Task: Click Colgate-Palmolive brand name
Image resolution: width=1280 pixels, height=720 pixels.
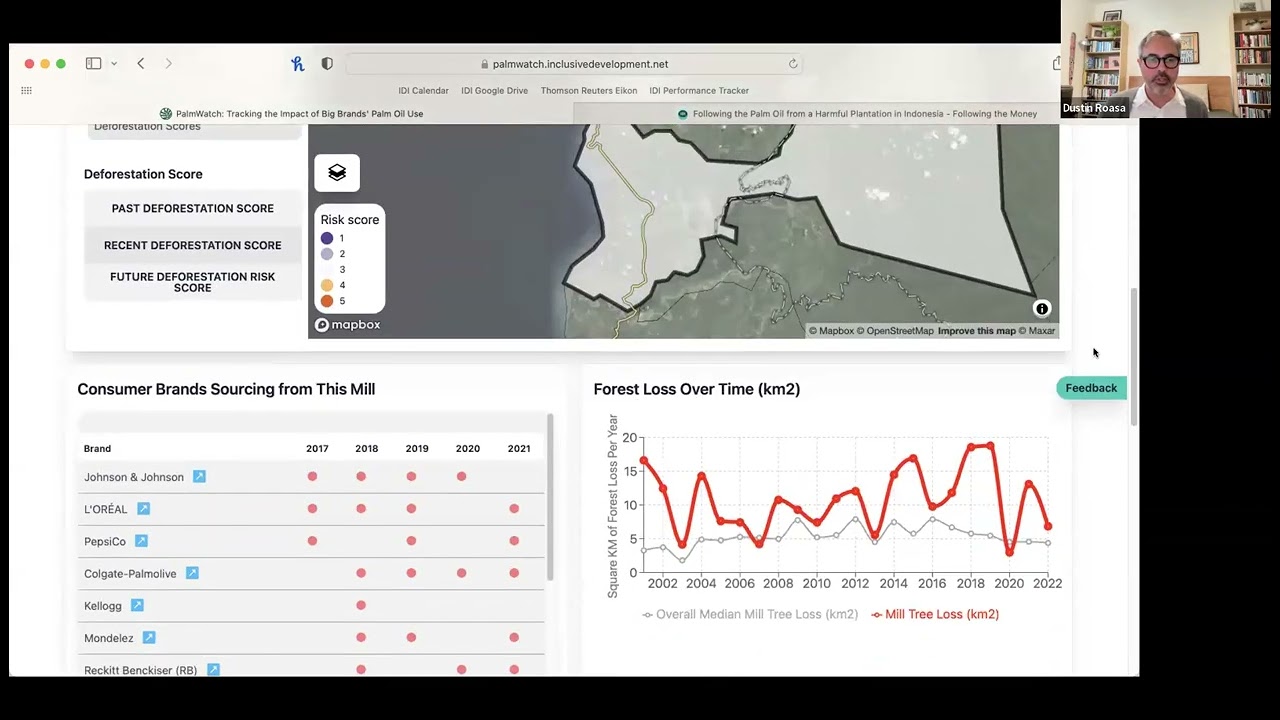Action: click(130, 574)
